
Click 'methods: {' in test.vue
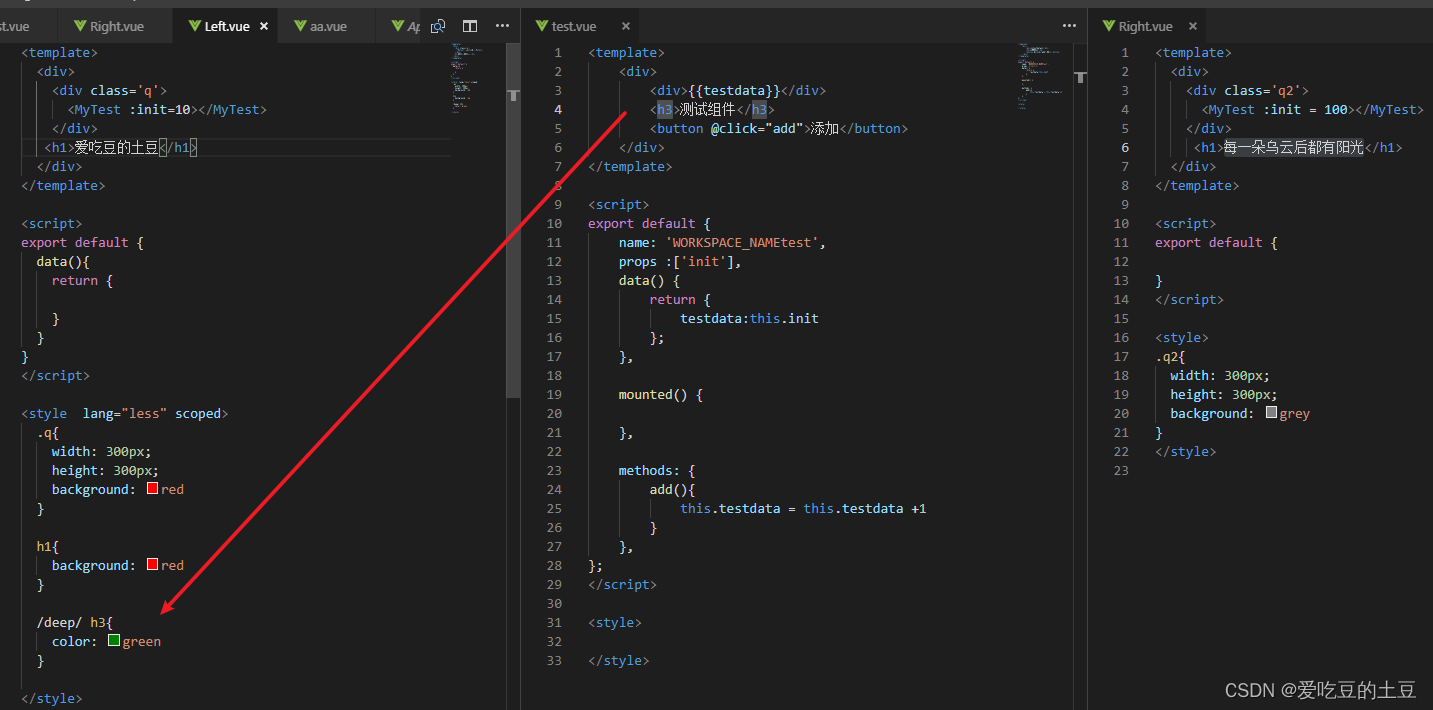pyautogui.click(x=656, y=470)
